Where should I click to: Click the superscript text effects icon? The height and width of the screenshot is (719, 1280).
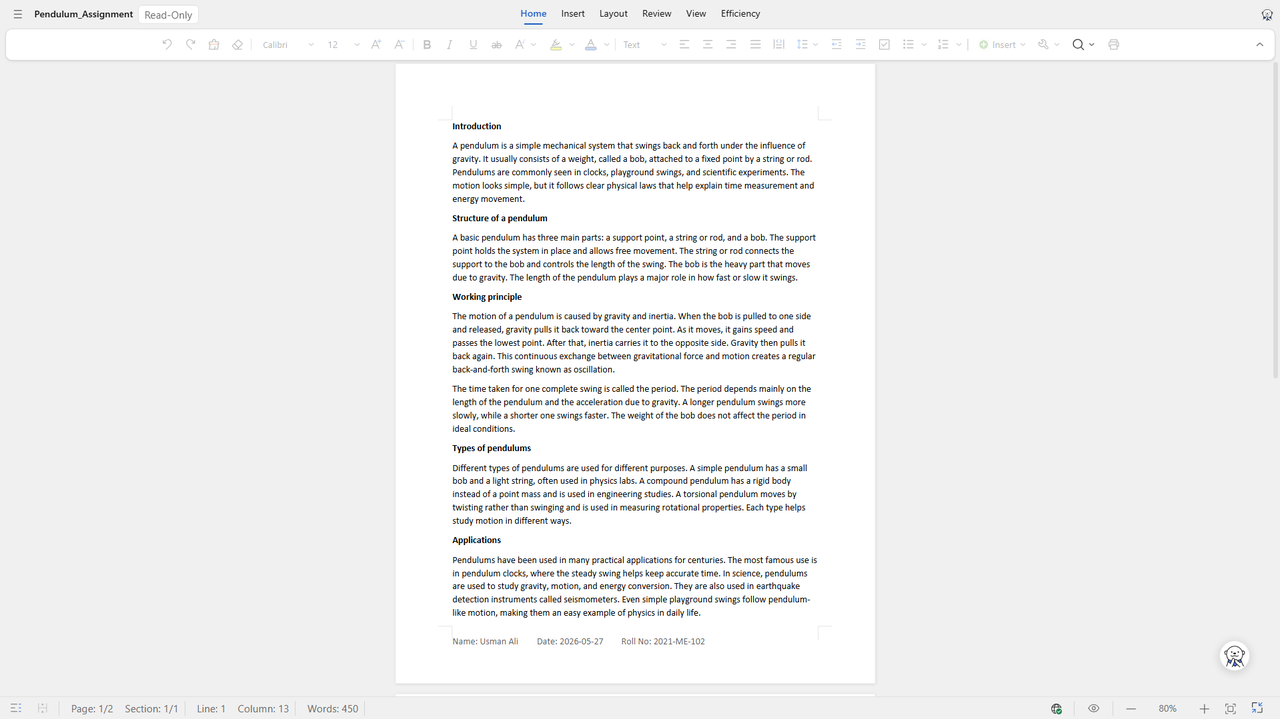coord(520,45)
